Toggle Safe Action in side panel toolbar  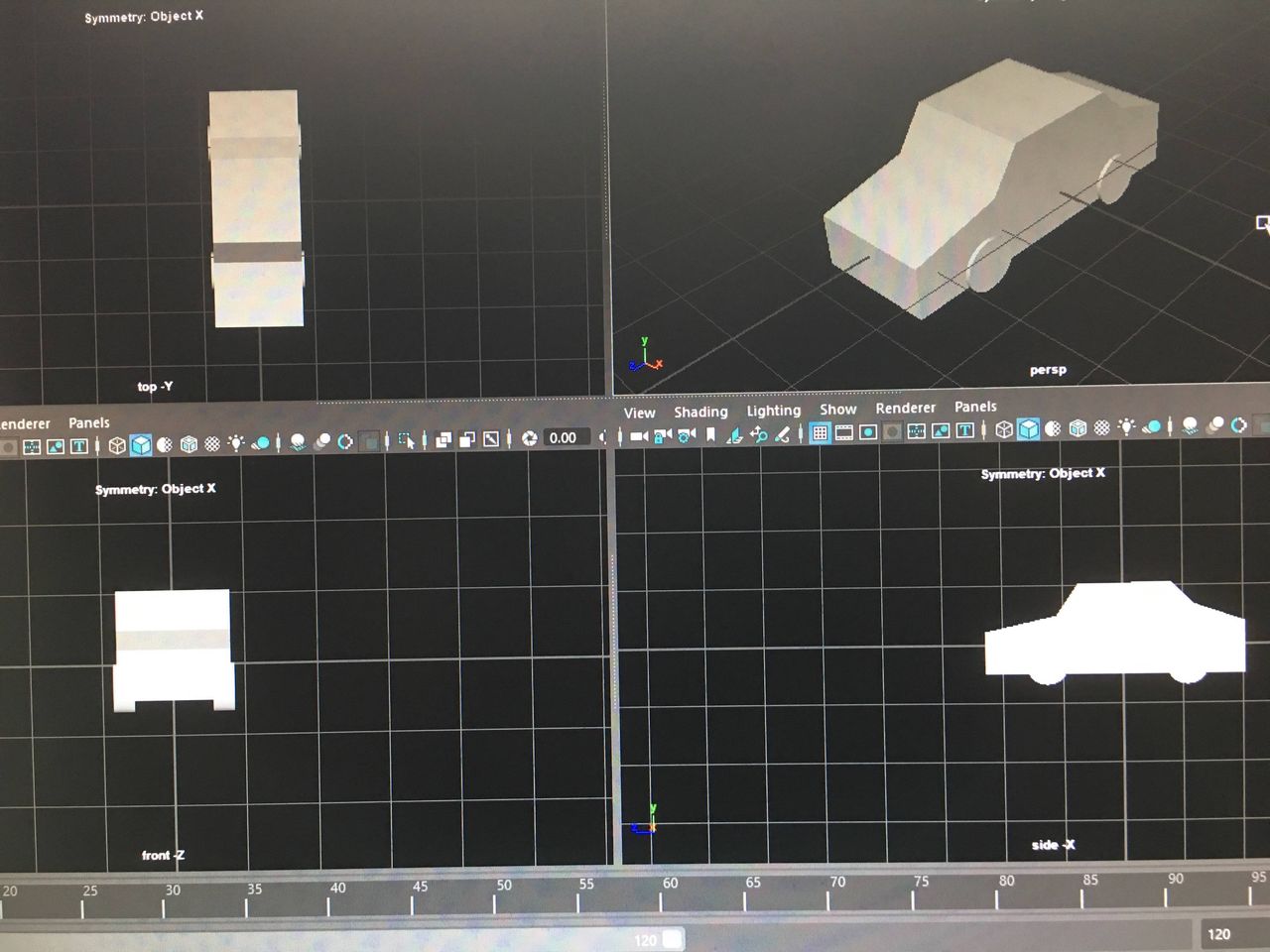tap(941, 430)
